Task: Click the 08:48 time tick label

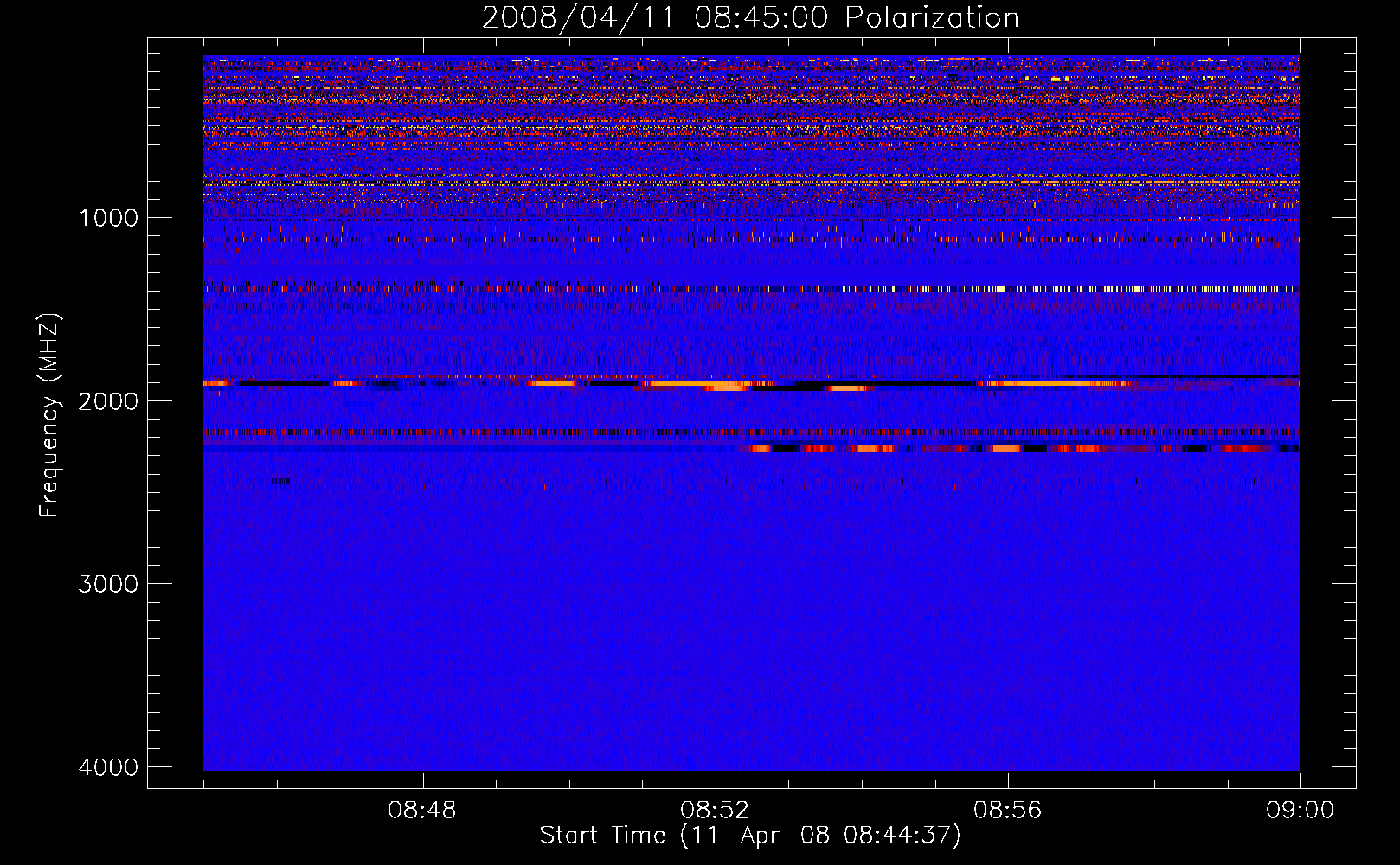Action: pos(422,811)
